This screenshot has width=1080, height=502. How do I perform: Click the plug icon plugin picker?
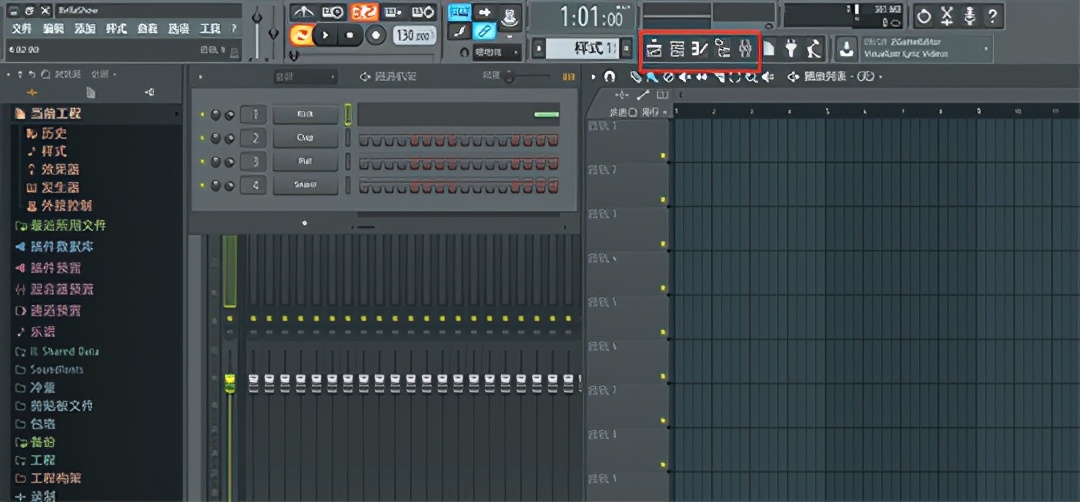coord(791,48)
